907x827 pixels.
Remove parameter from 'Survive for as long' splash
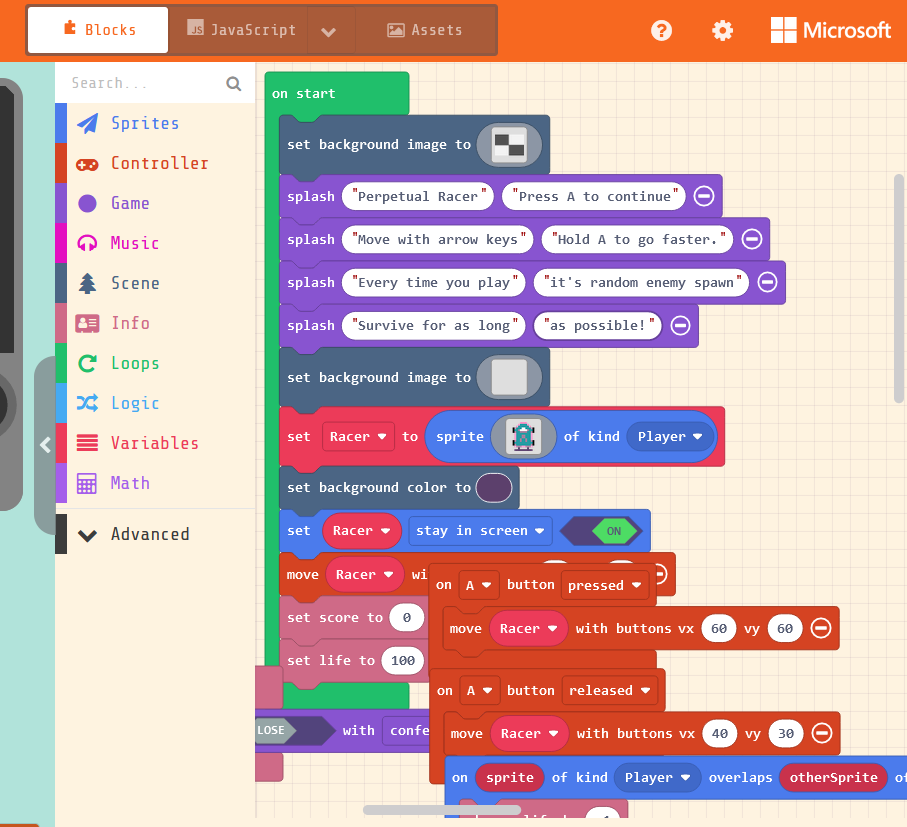point(680,325)
